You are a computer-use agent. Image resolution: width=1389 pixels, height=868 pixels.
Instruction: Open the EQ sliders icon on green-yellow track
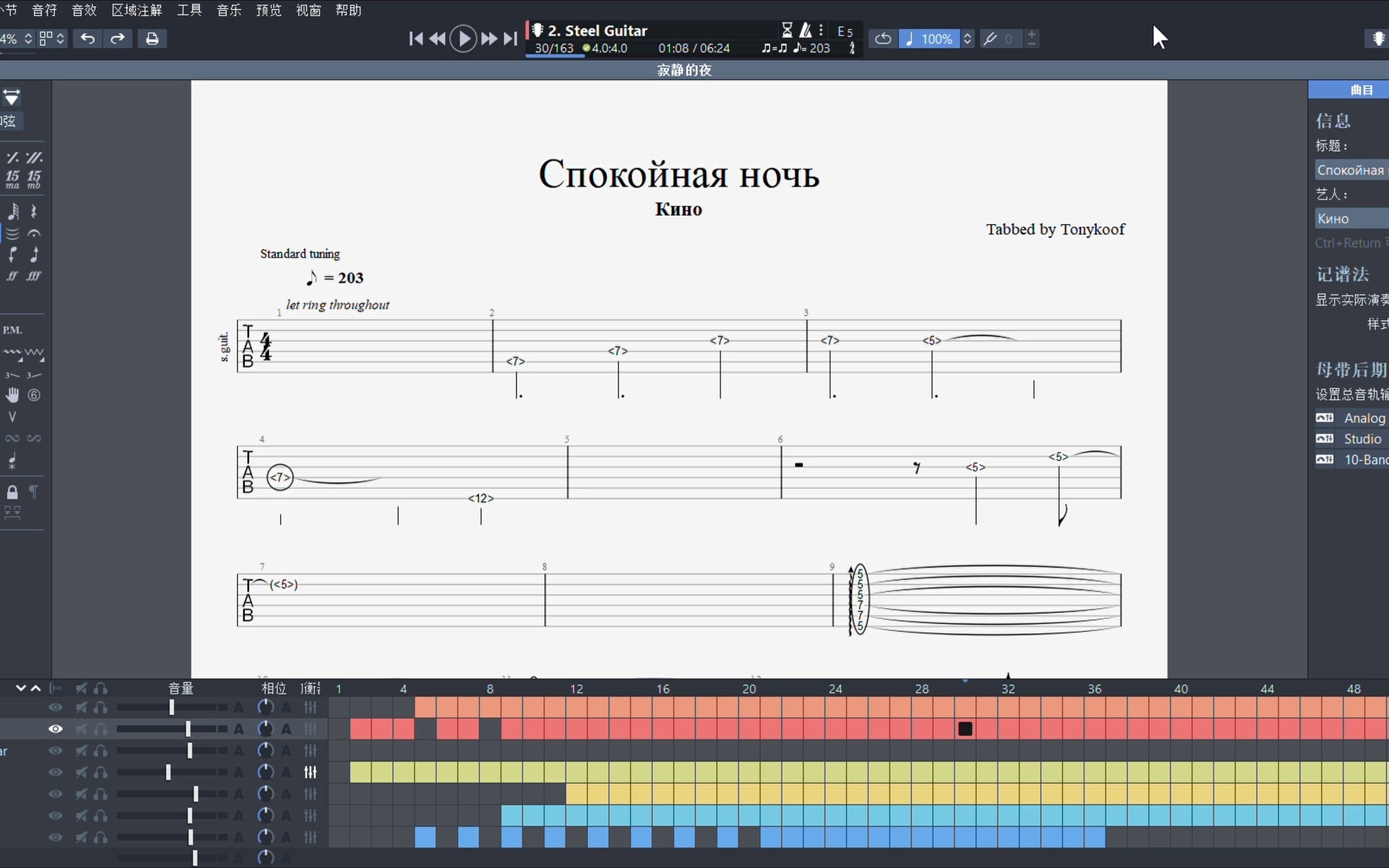(x=311, y=772)
